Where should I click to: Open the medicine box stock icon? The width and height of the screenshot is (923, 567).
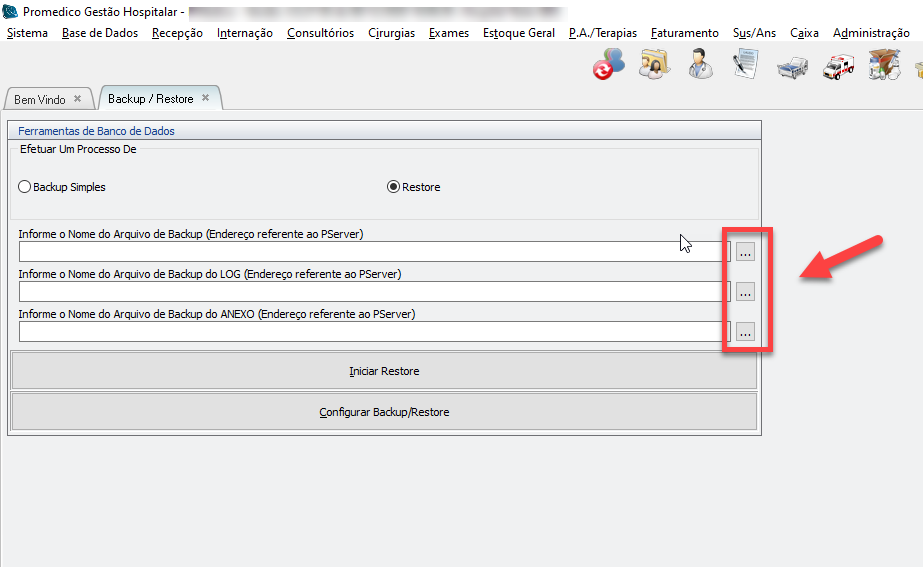click(x=883, y=66)
